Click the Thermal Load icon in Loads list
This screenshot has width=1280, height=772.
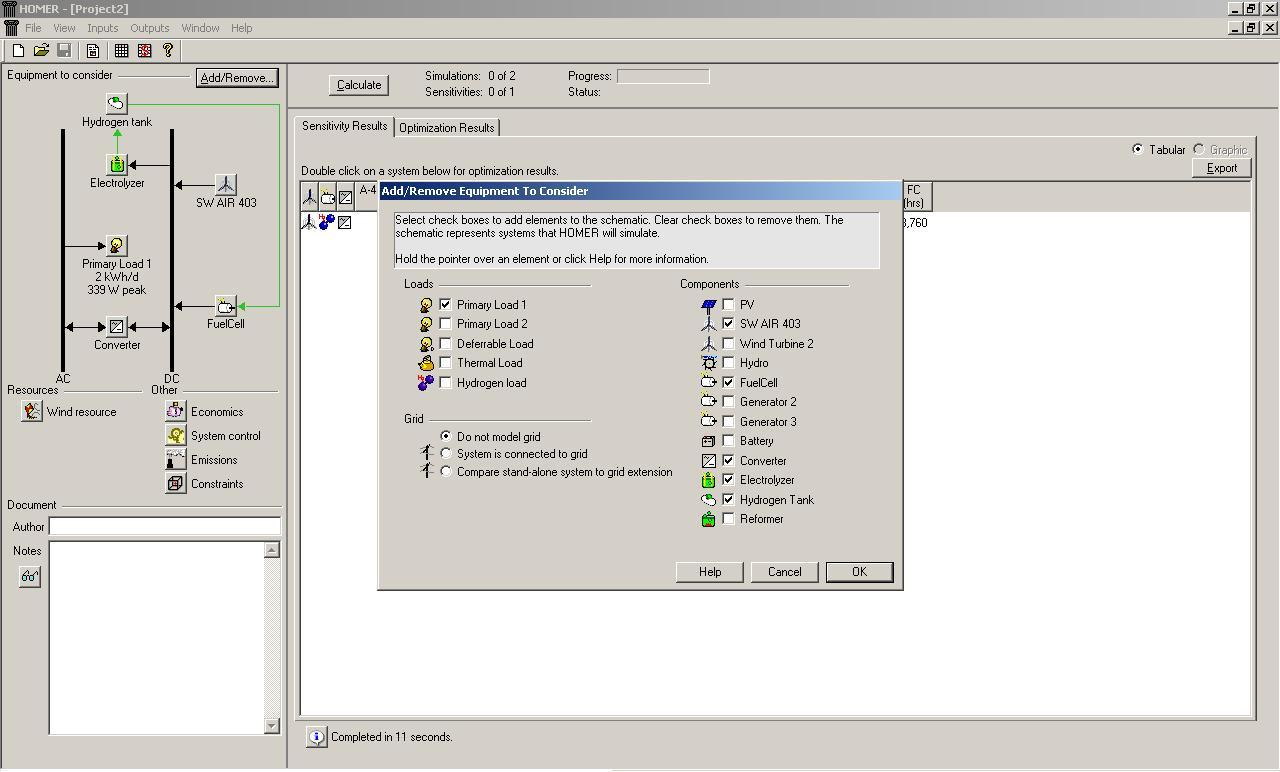click(426, 363)
